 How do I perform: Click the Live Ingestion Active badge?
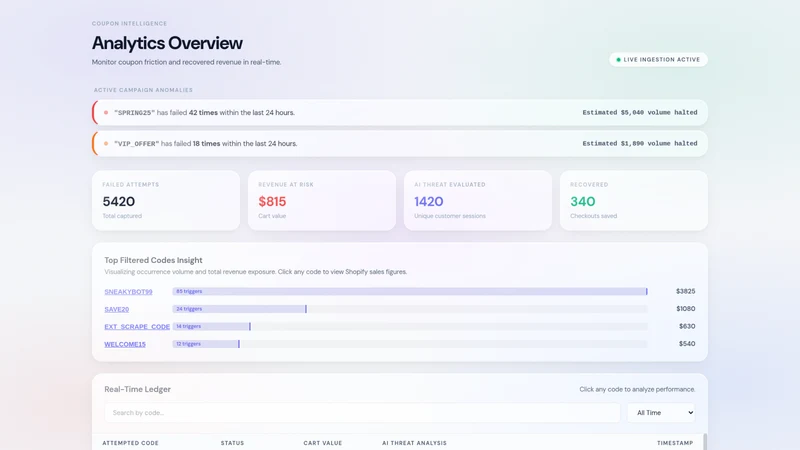(658, 60)
